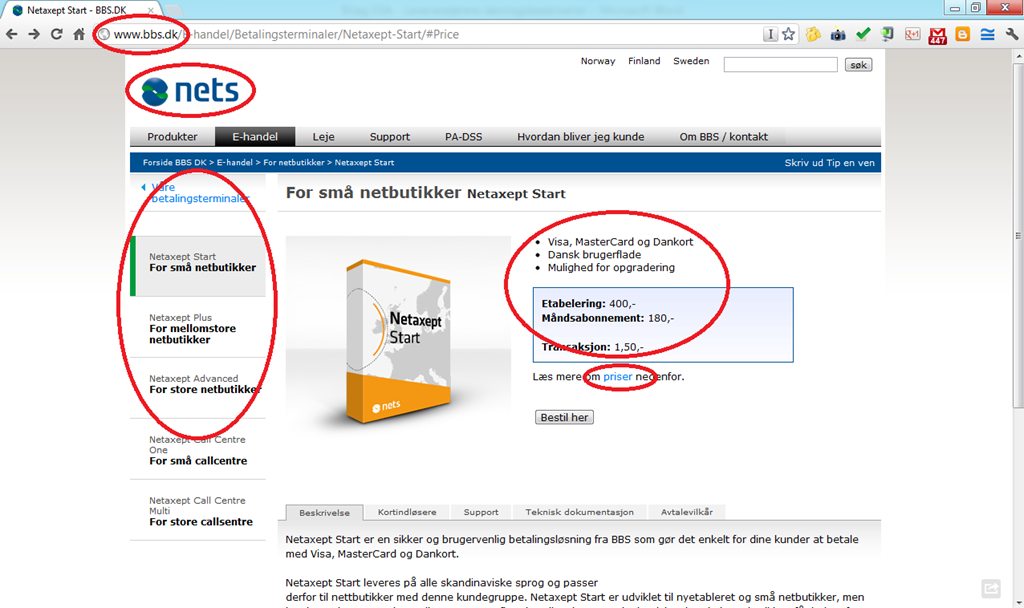Click the Bestil her button
This screenshot has height=608, width=1024.
[x=564, y=417]
